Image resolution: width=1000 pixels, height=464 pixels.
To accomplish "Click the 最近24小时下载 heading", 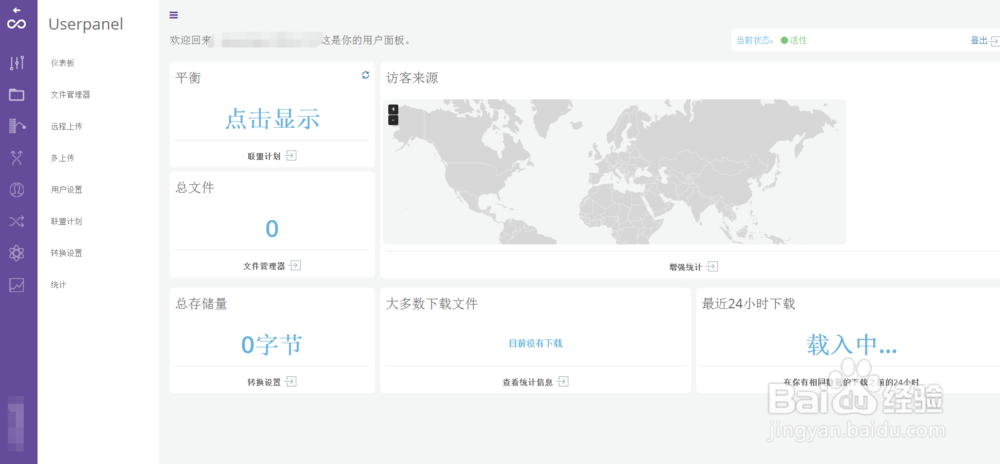I will pos(749,304).
